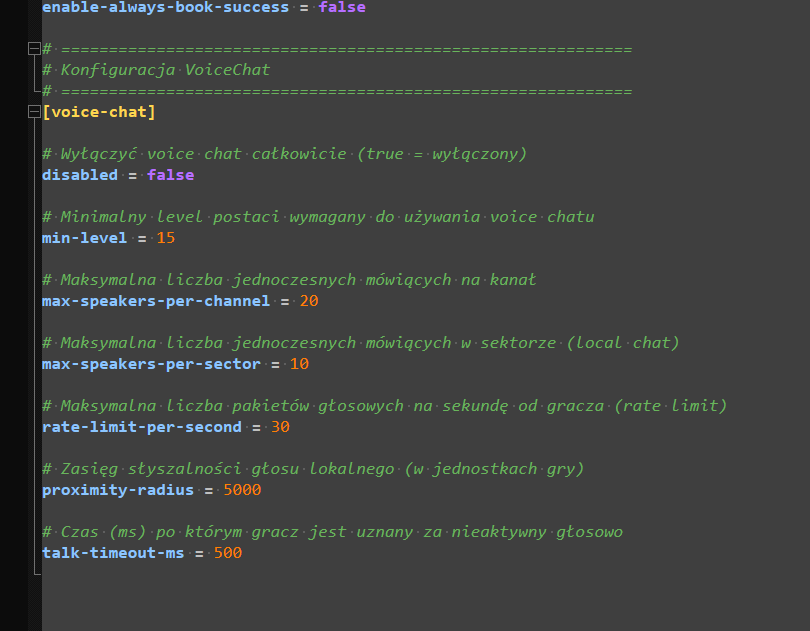
Task: Click the value 10 for max-speakers-per-sector
Action: click(299, 364)
